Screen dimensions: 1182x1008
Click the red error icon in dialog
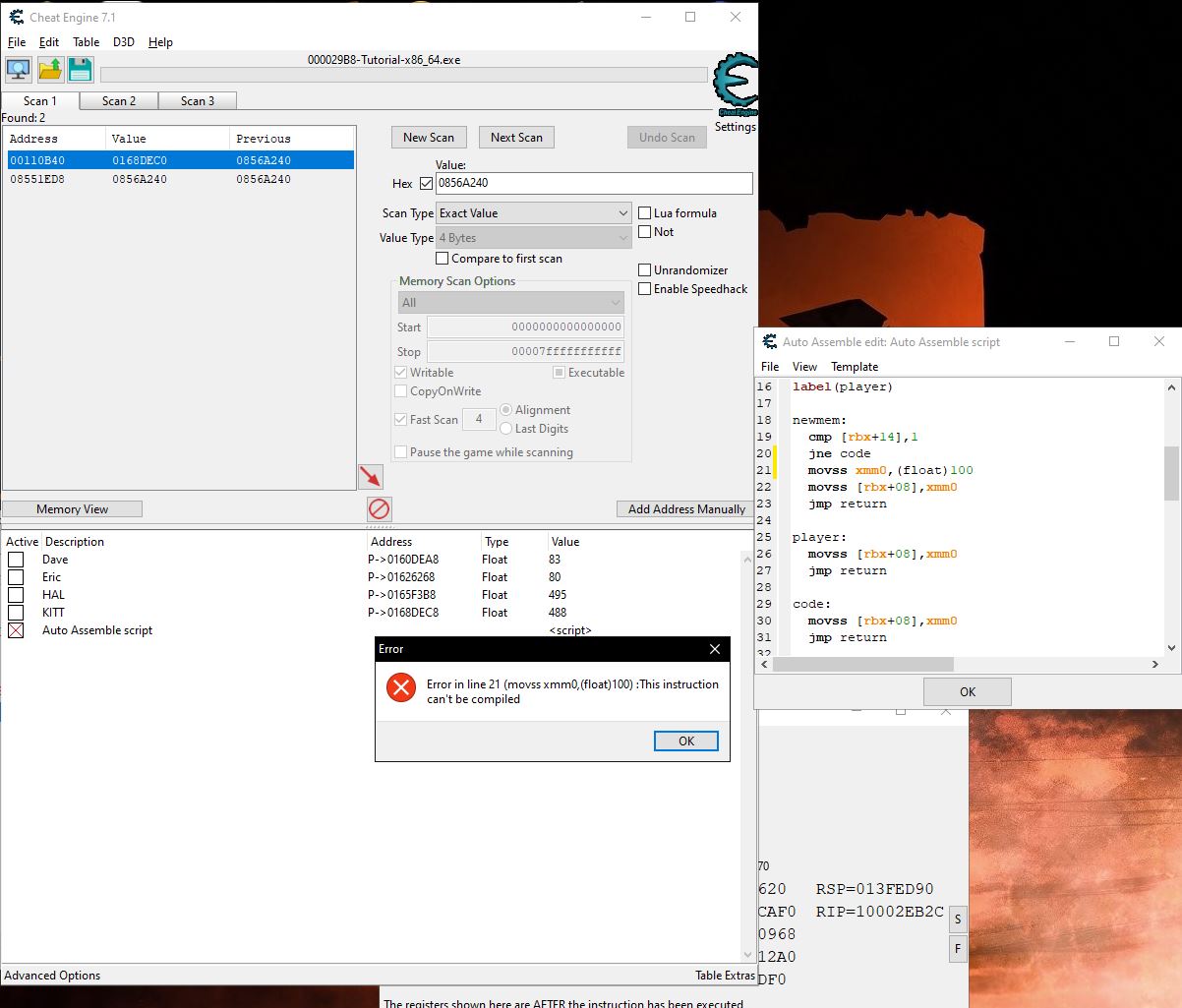tap(400, 687)
